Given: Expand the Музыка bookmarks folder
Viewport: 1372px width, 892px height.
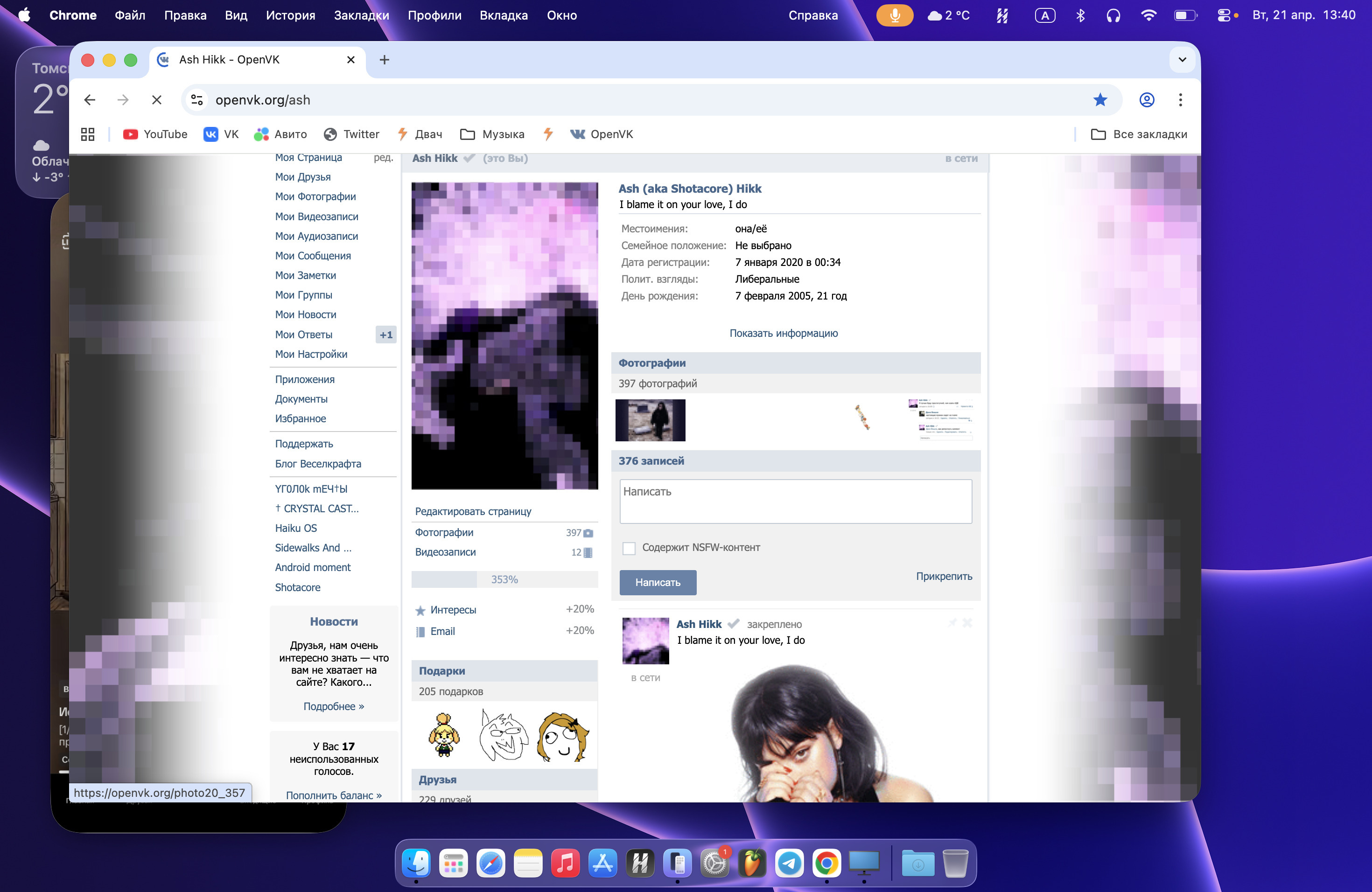Looking at the screenshot, I should [x=492, y=134].
